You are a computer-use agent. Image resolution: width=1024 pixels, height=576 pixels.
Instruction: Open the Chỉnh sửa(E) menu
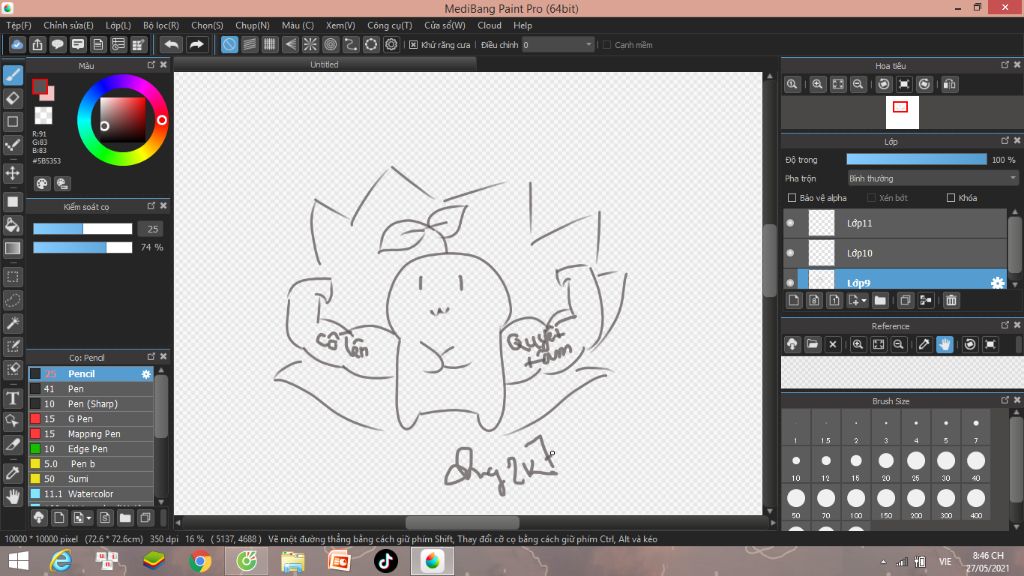(69, 25)
